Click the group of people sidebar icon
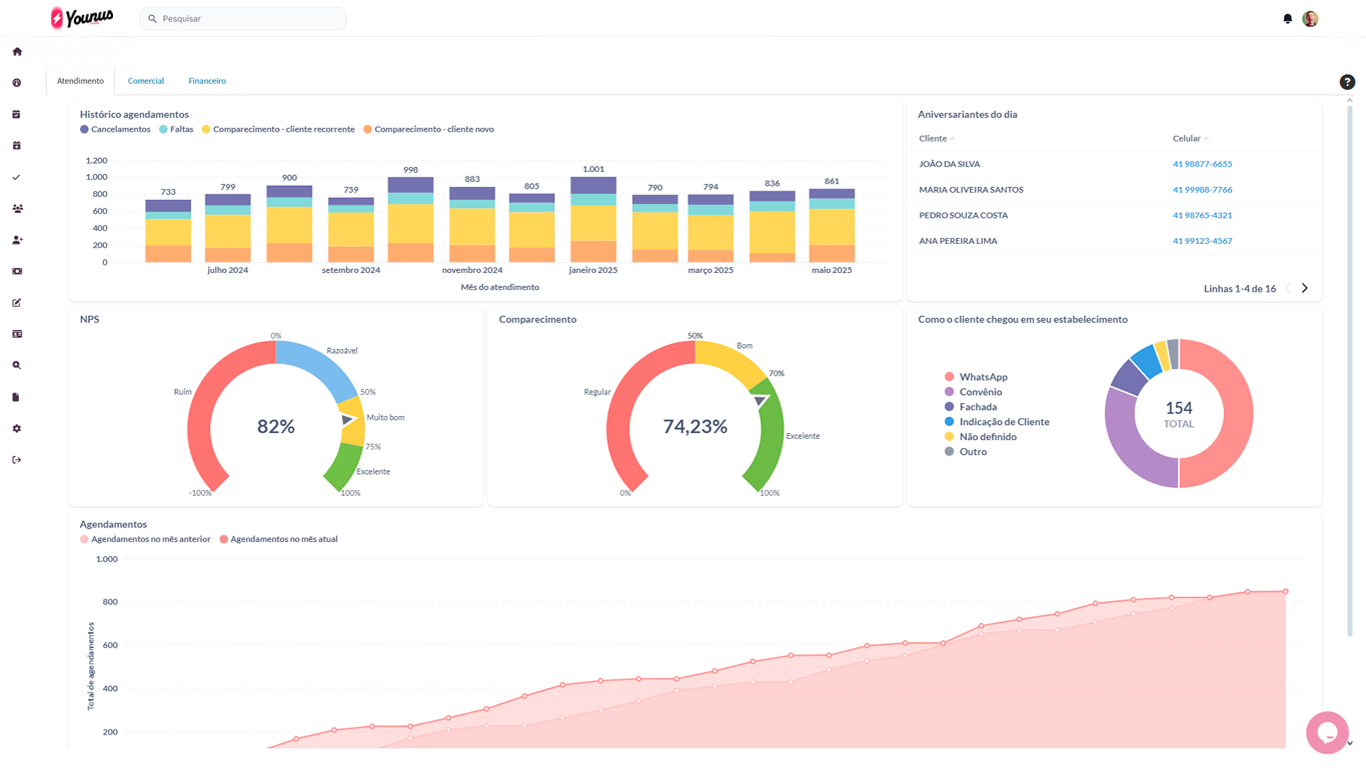 pyautogui.click(x=17, y=209)
